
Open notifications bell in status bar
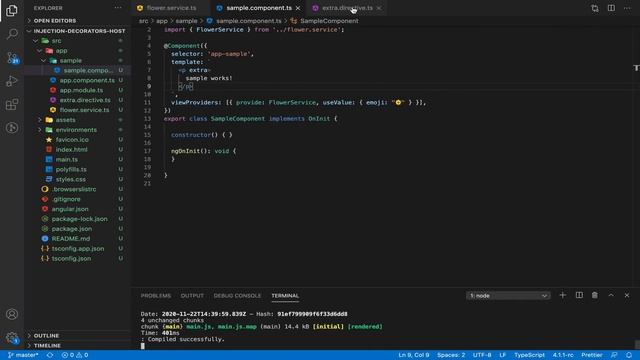pos(629,355)
